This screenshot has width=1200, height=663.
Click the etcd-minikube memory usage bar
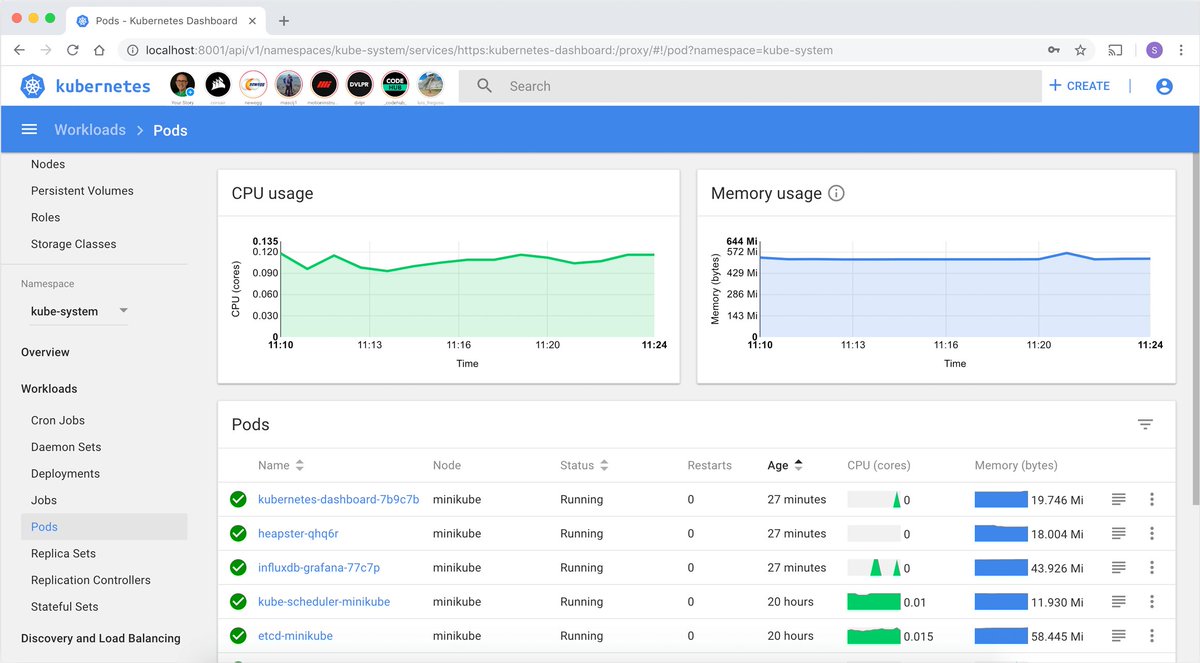[x=1003, y=635]
